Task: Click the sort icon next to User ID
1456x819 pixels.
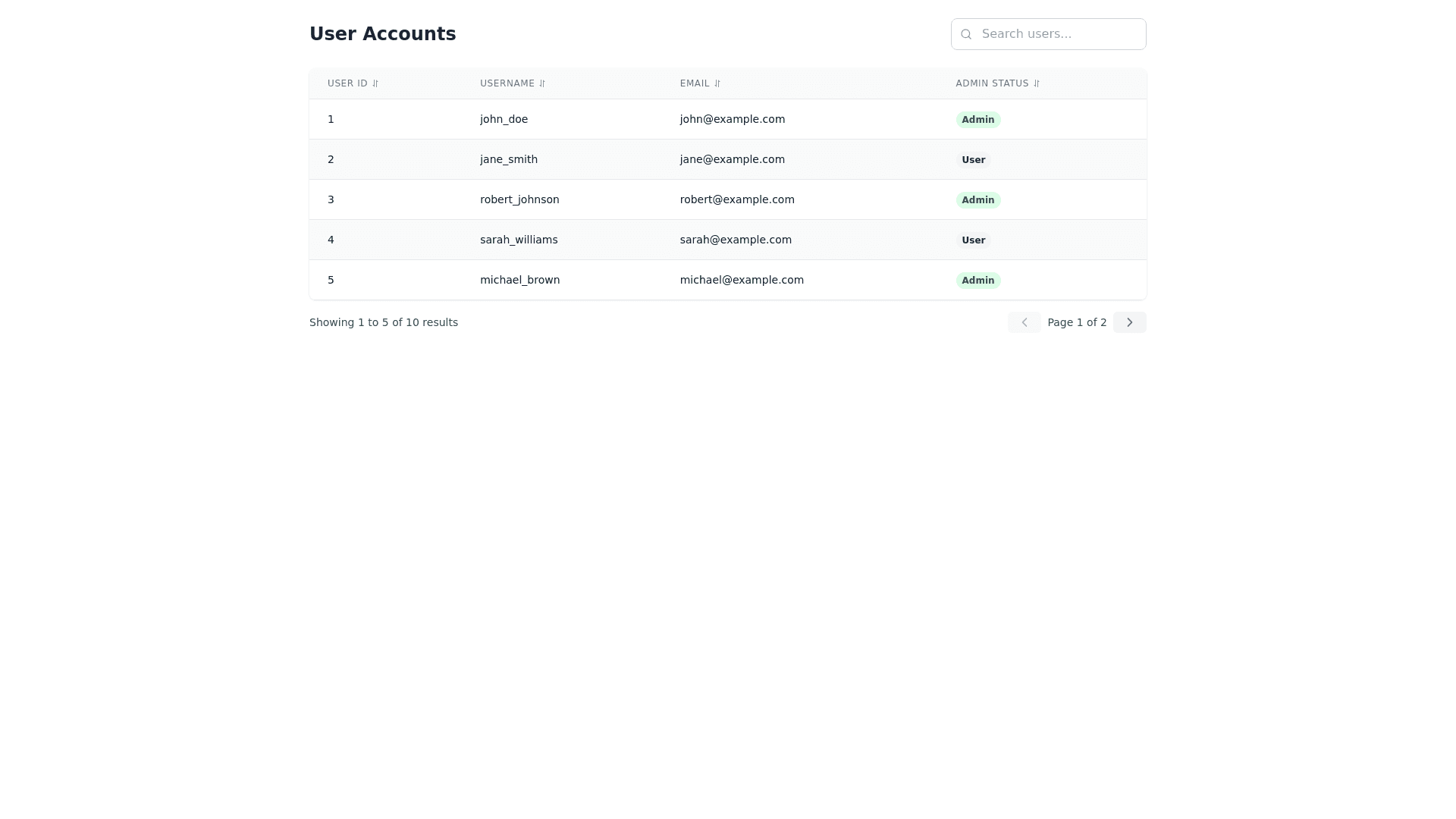Action: [375, 84]
